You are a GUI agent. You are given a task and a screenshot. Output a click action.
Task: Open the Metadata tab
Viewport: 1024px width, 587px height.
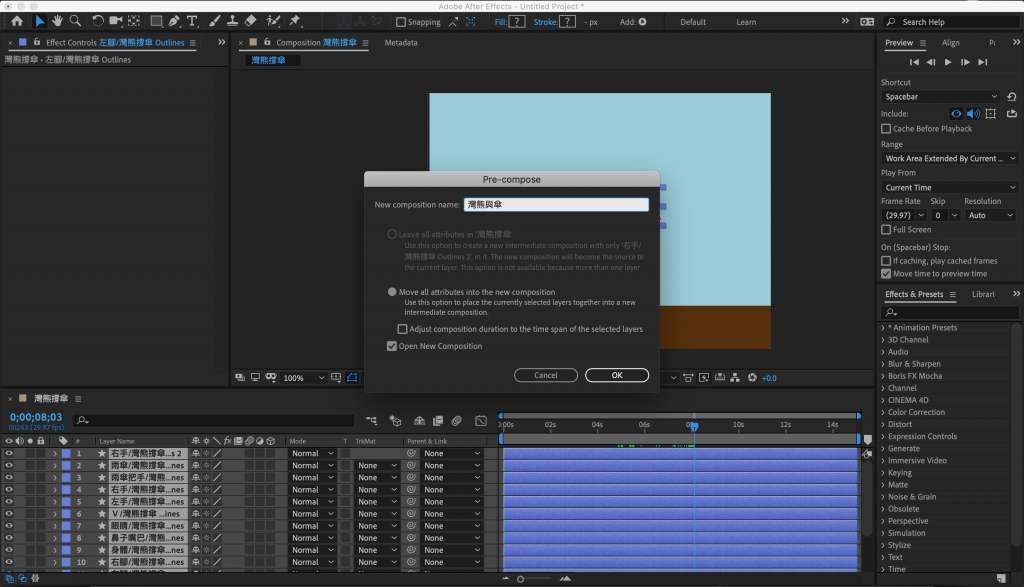tap(401, 43)
